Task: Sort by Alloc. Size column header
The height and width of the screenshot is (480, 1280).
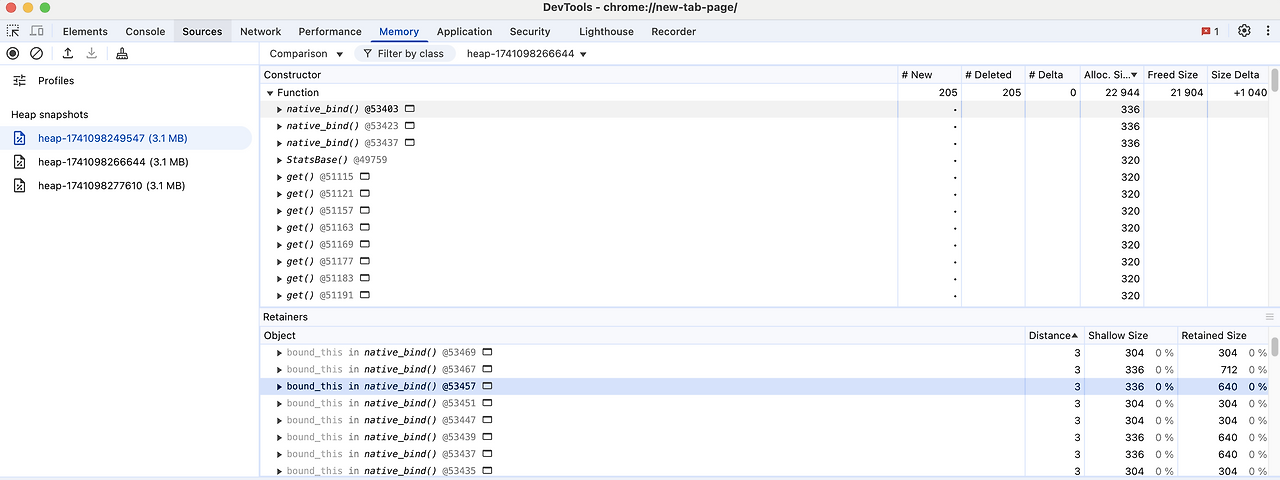Action: [1112, 75]
